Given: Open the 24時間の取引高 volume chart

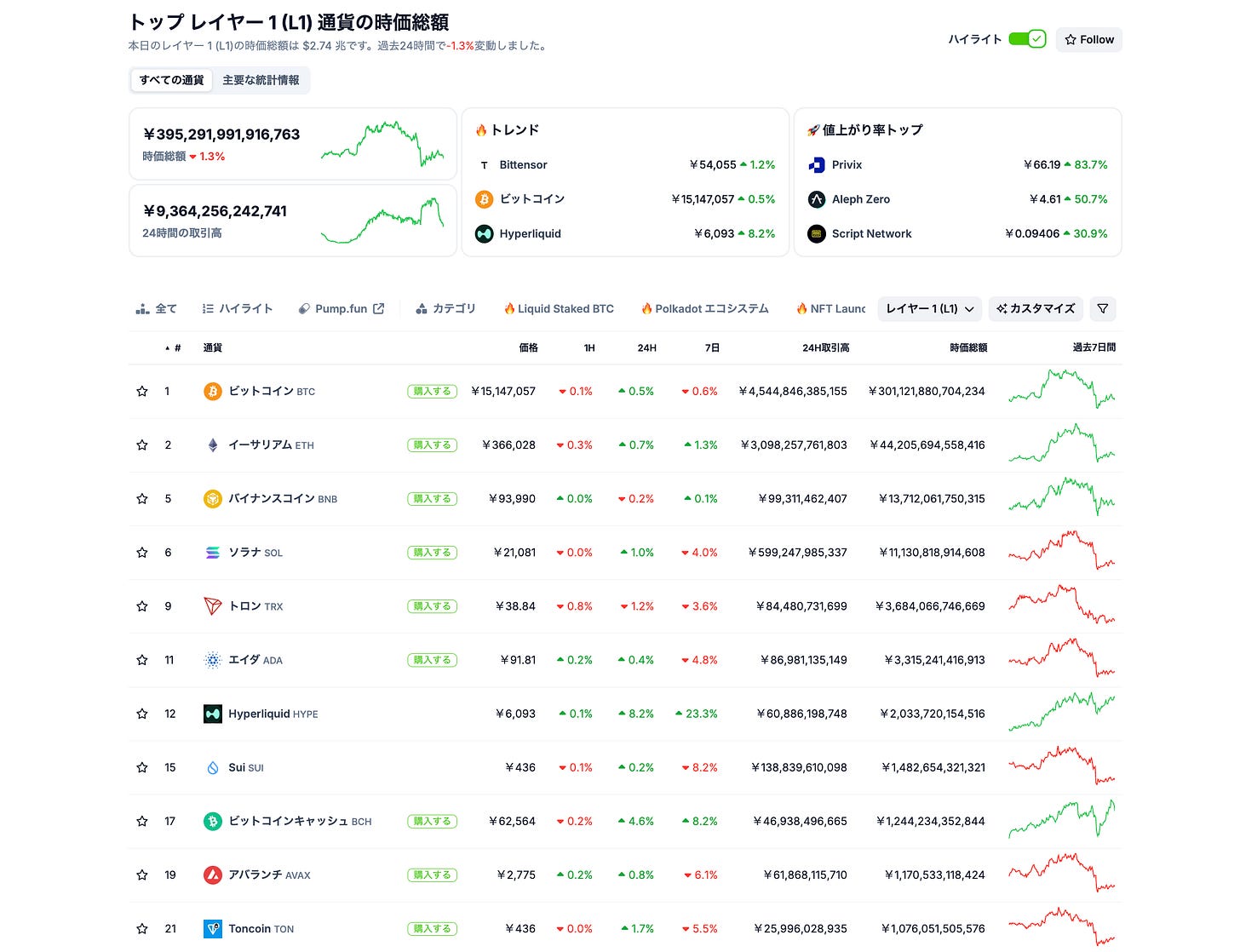Looking at the screenshot, I should 382,220.
